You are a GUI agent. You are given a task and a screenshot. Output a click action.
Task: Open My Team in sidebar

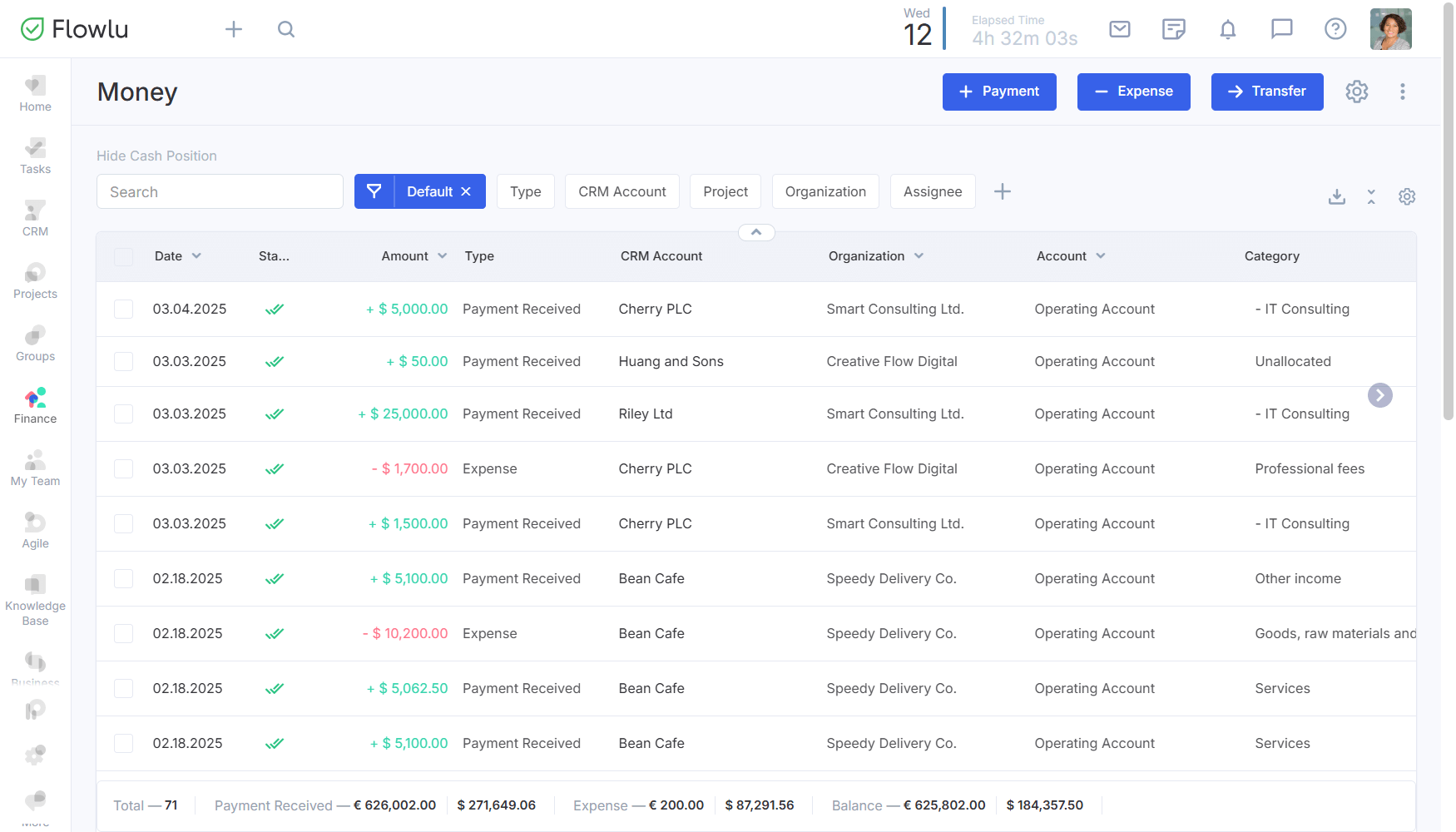coord(35,468)
